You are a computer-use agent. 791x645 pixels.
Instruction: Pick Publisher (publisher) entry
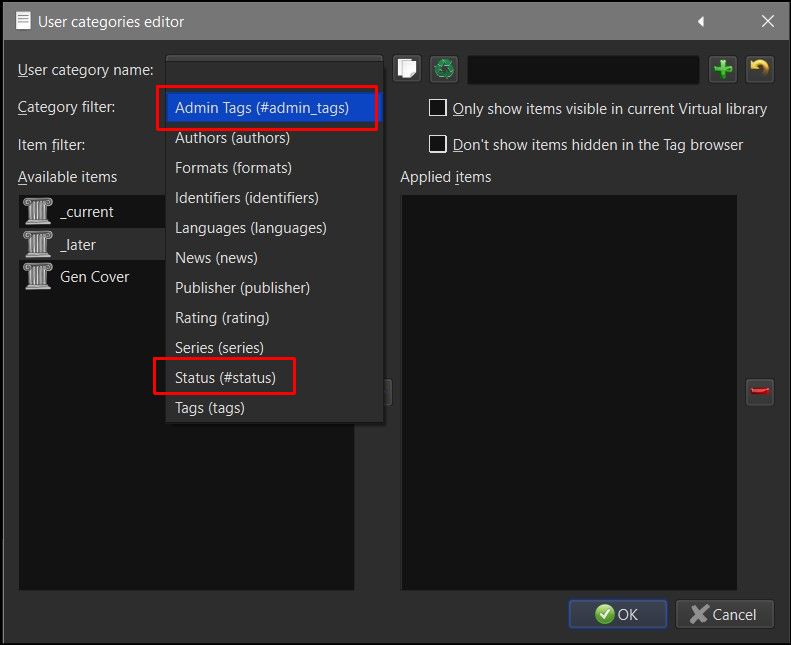pyautogui.click(x=274, y=287)
